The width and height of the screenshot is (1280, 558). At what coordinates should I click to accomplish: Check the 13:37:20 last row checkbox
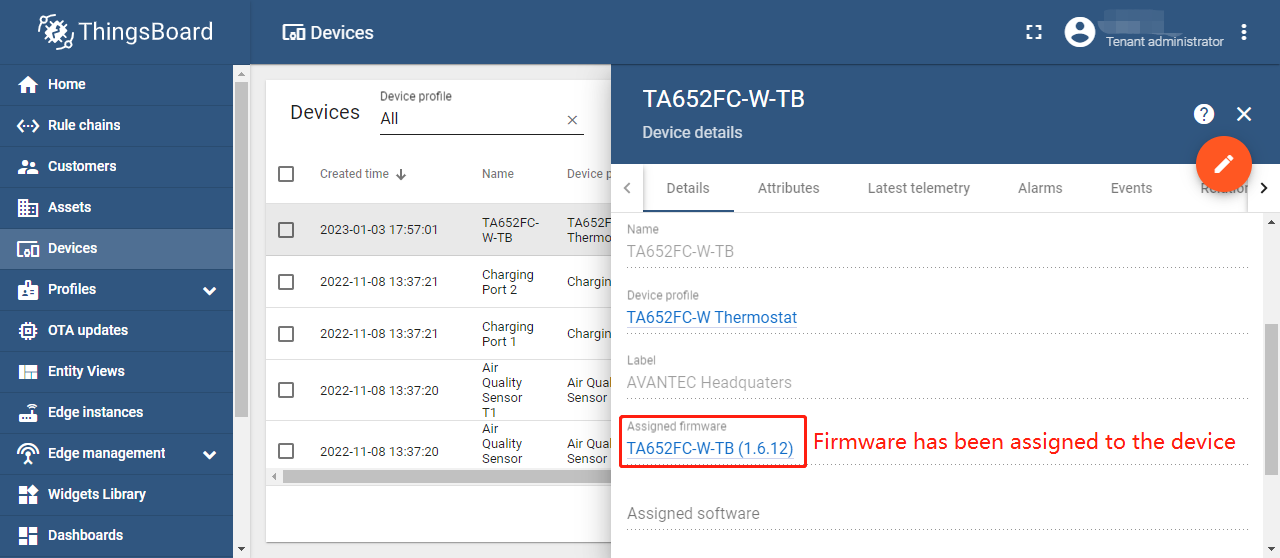click(286, 451)
